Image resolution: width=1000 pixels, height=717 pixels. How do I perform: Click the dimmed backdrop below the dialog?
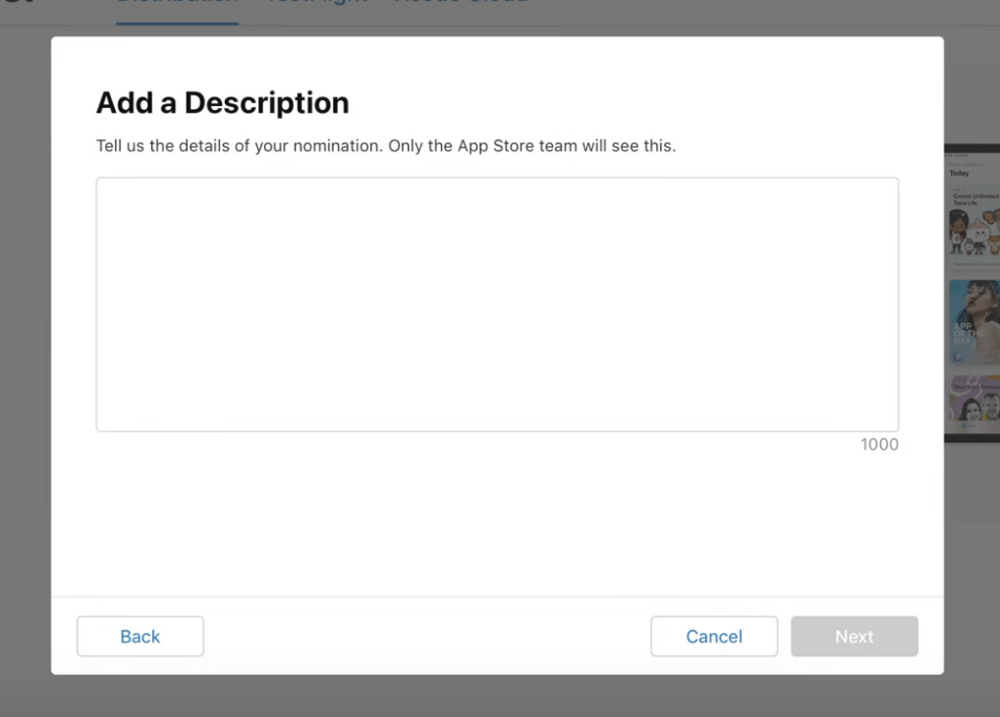(x=500, y=696)
